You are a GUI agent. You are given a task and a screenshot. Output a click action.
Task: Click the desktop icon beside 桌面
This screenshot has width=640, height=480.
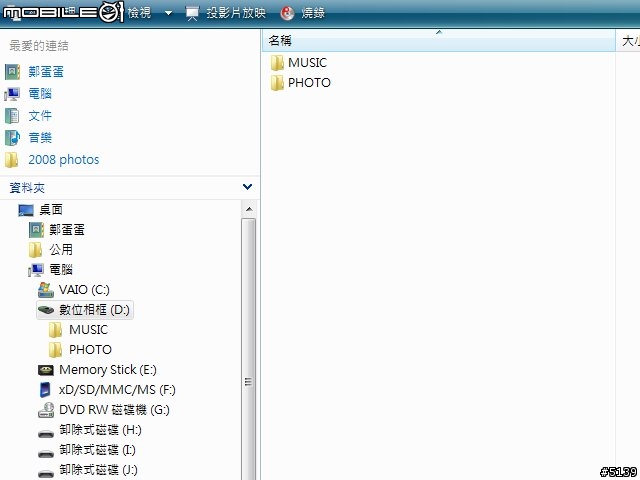[26, 210]
